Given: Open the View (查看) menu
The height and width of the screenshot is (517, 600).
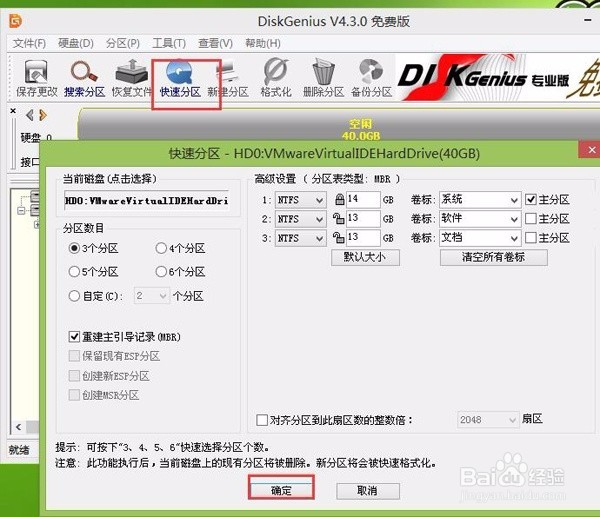Looking at the screenshot, I should 215,43.
